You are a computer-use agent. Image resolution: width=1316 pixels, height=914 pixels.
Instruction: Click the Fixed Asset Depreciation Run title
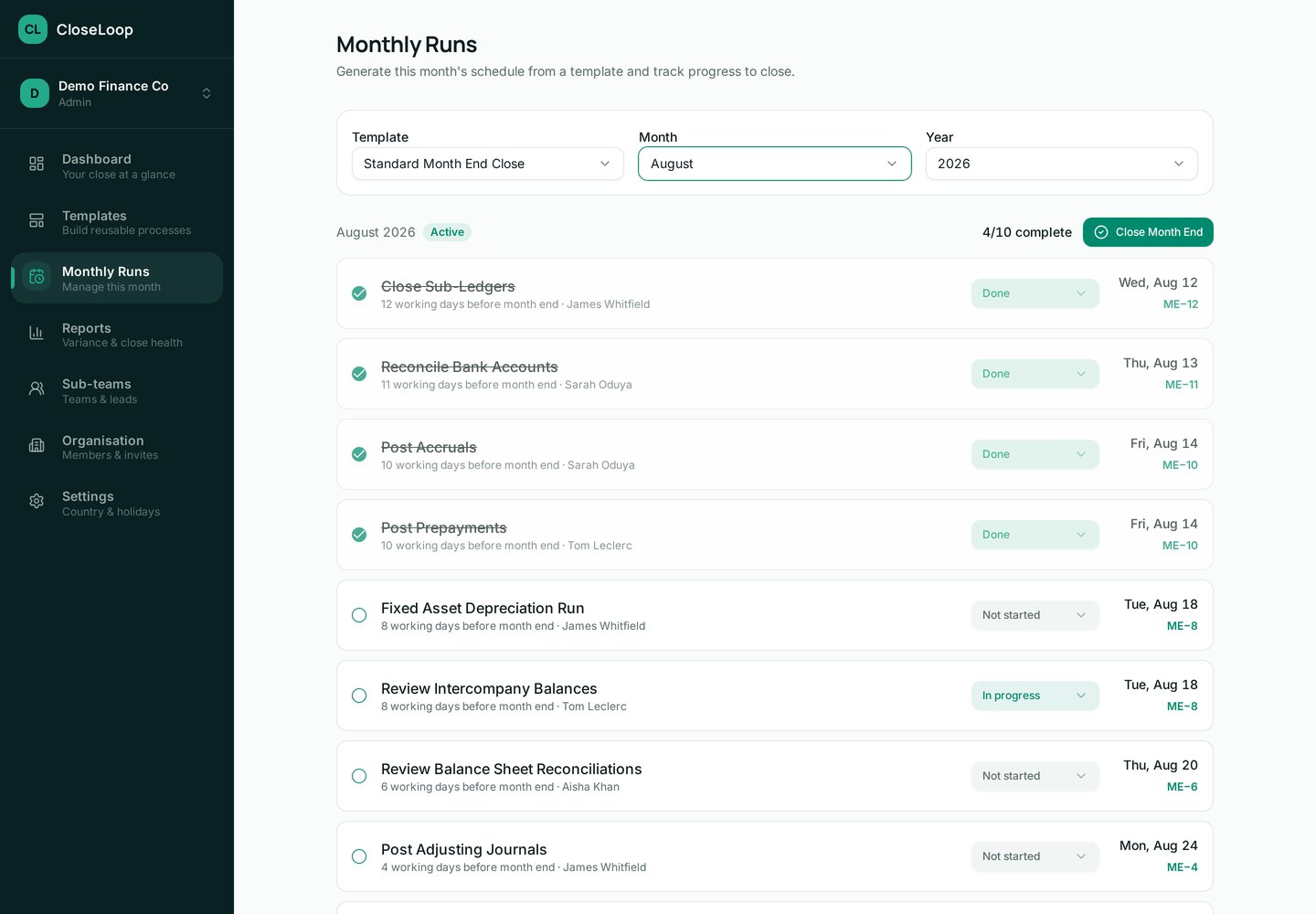coord(483,608)
